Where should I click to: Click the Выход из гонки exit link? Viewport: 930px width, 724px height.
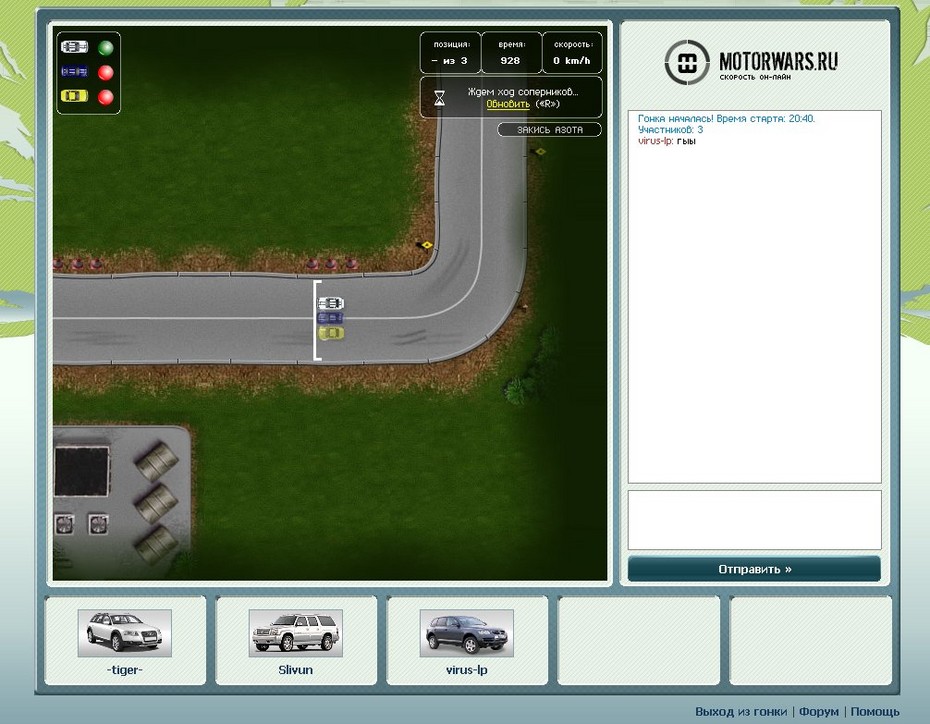tap(740, 711)
